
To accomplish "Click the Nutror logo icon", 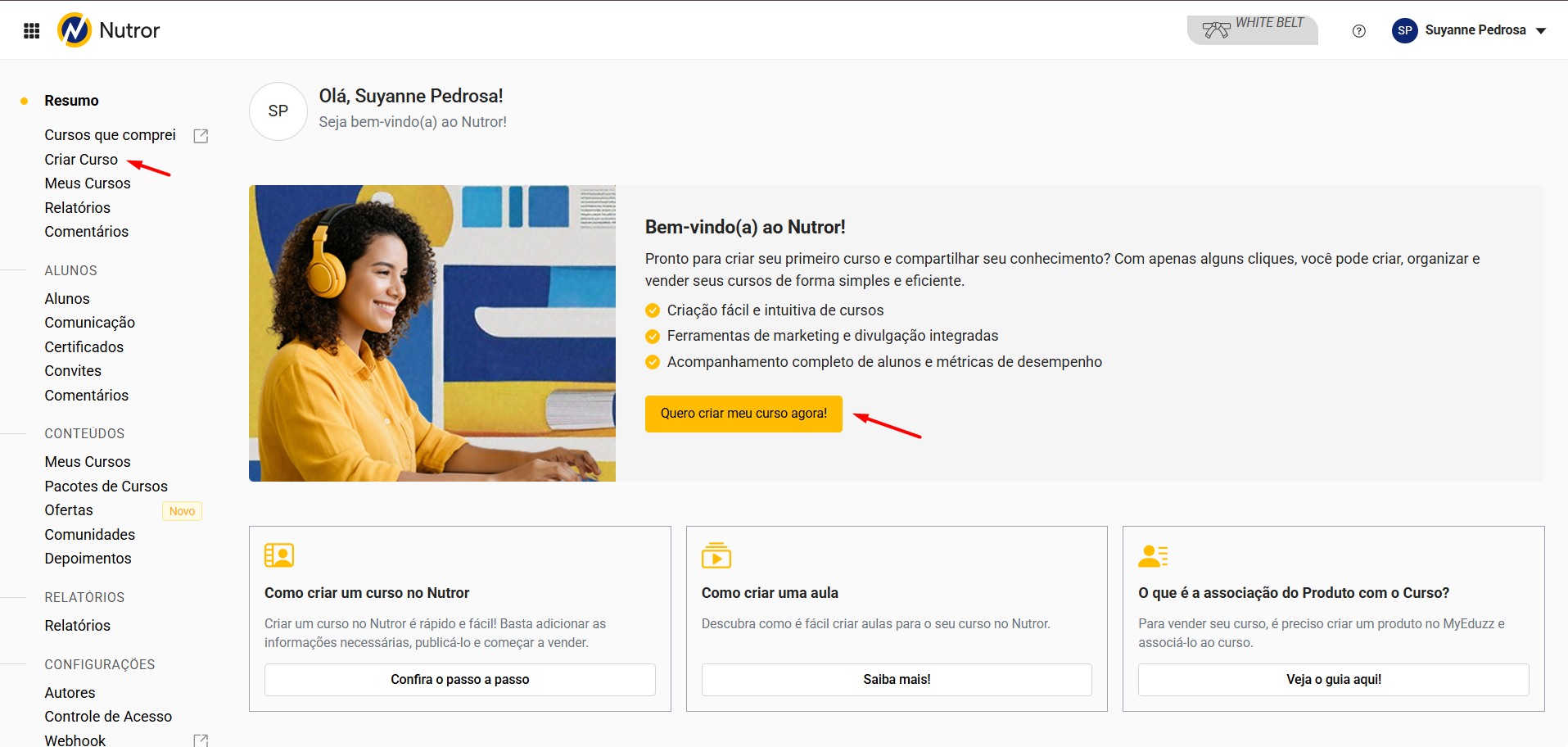I will click(75, 30).
